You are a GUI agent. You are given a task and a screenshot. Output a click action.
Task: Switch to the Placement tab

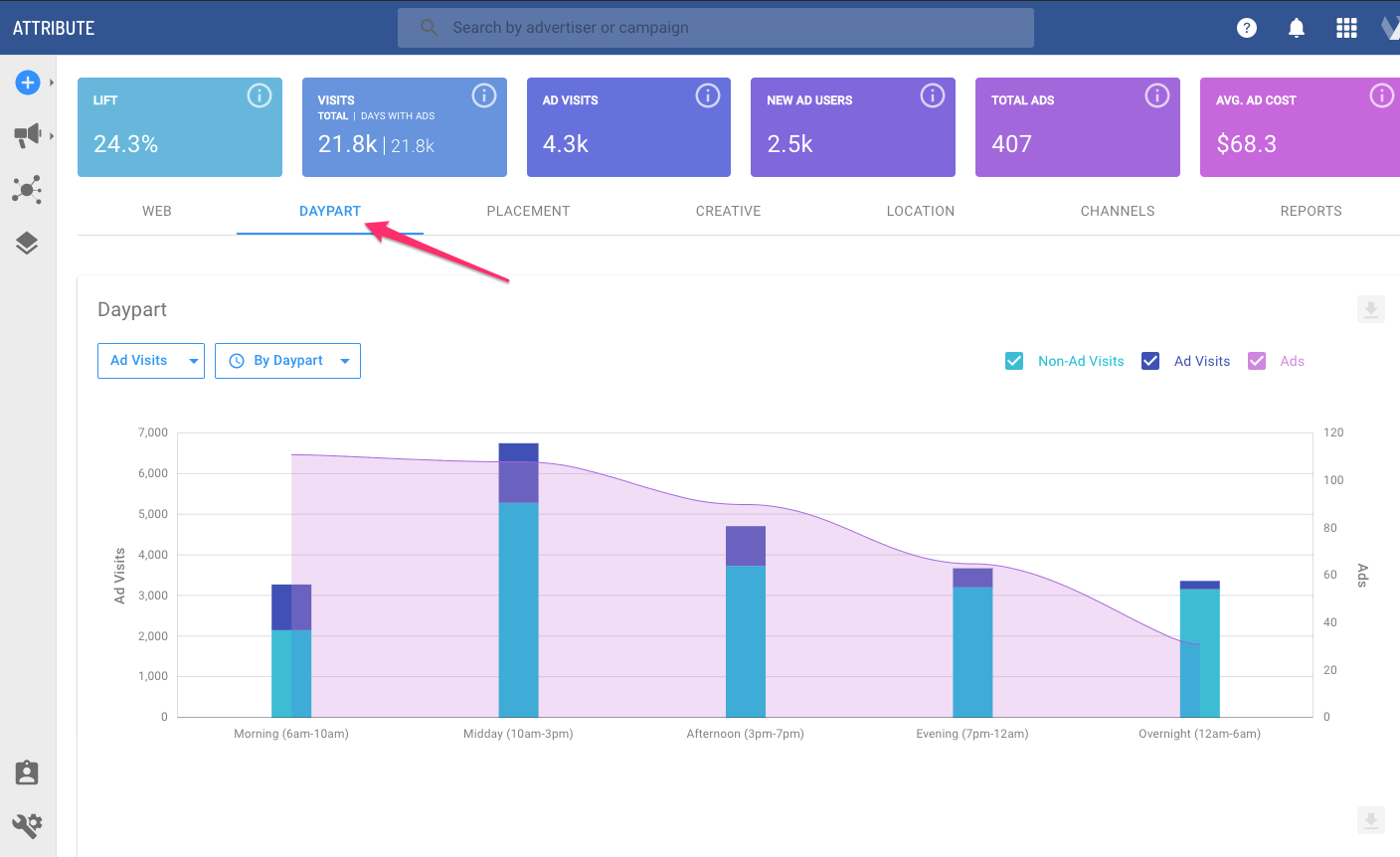click(x=528, y=211)
